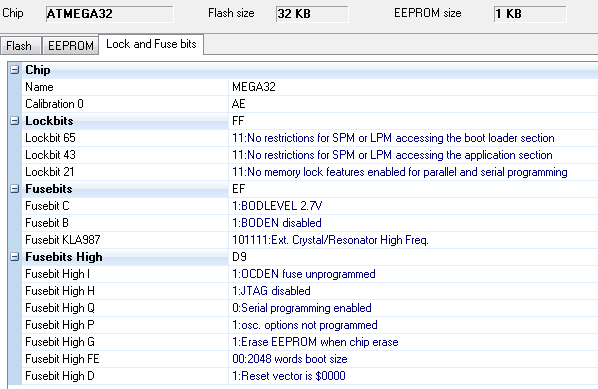Open Fusebit High H JTAG disabled setting

click(271, 291)
